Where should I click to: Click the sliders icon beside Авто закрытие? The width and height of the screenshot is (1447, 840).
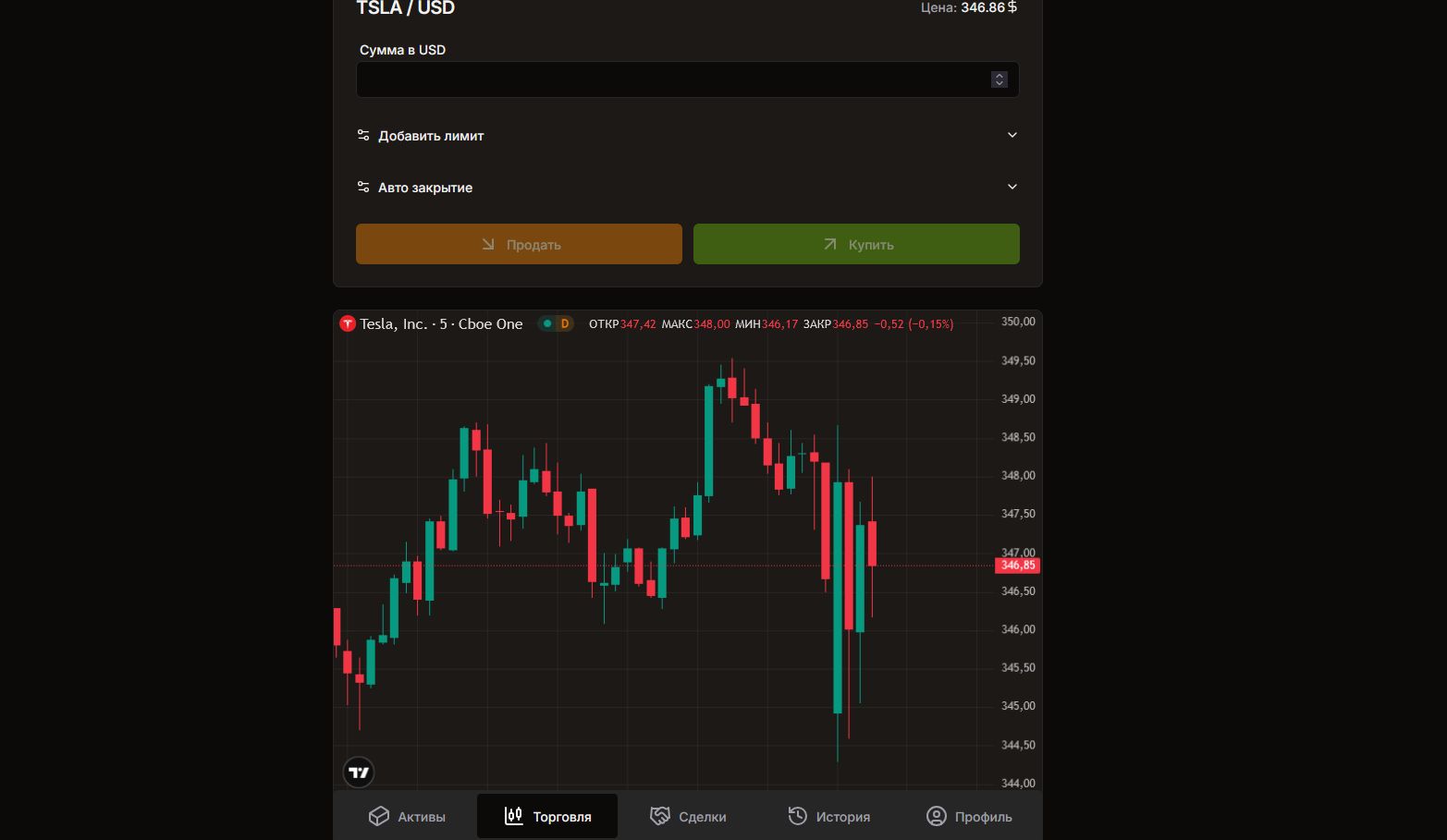(363, 187)
